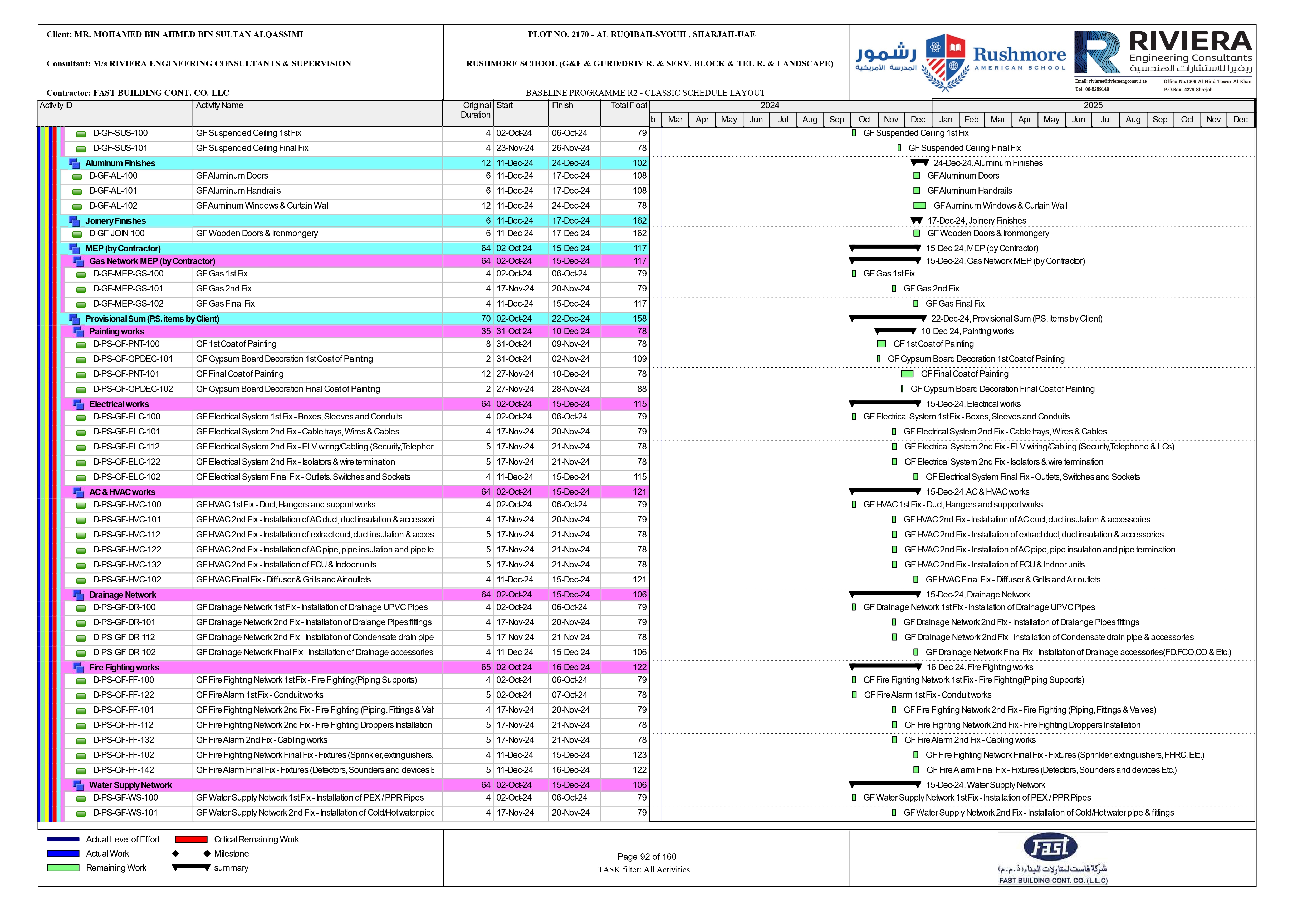Click TASK filter: All Activities text
The width and height of the screenshot is (1307, 924).
[x=643, y=871]
